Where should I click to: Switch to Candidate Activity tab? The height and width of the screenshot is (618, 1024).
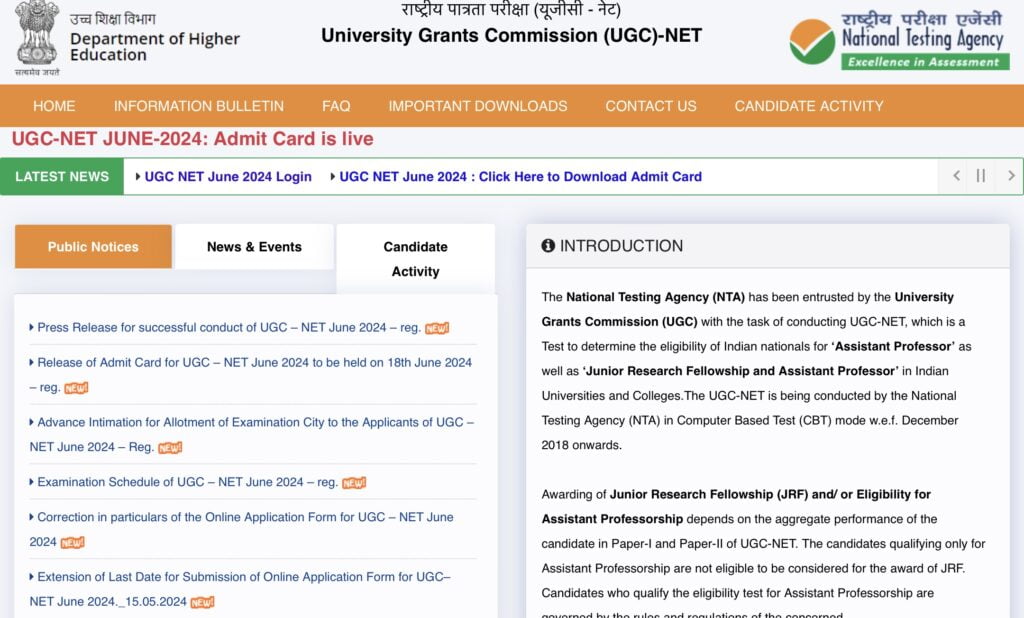[415, 259]
